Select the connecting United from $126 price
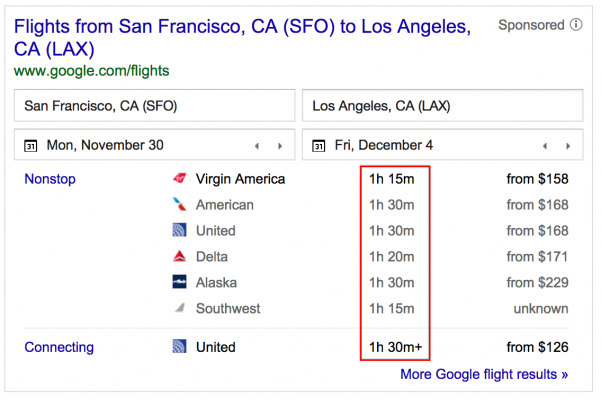This screenshot has width=601, height=399. [x=537, y=347]
